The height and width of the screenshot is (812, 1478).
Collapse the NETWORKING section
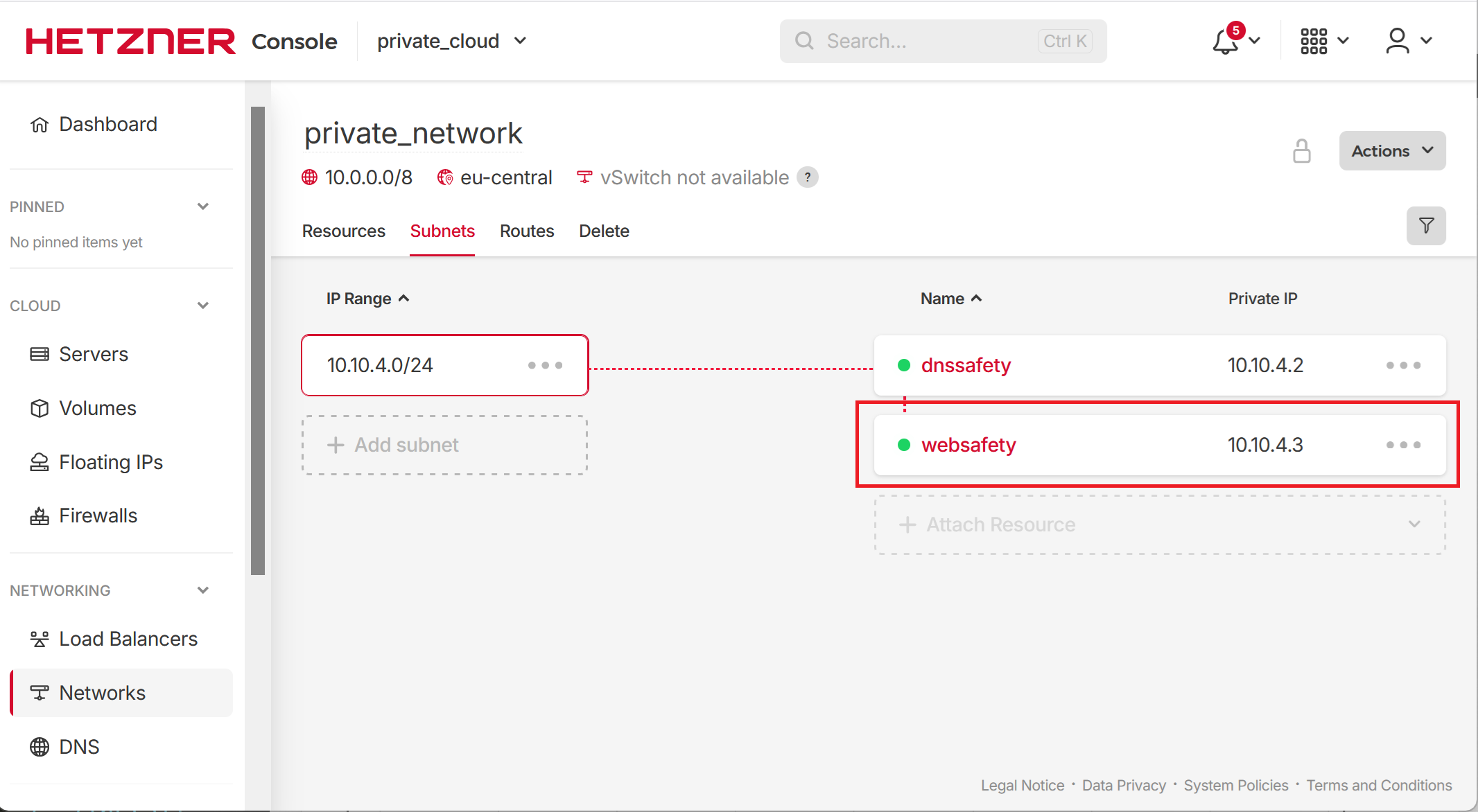click(203, 590)
